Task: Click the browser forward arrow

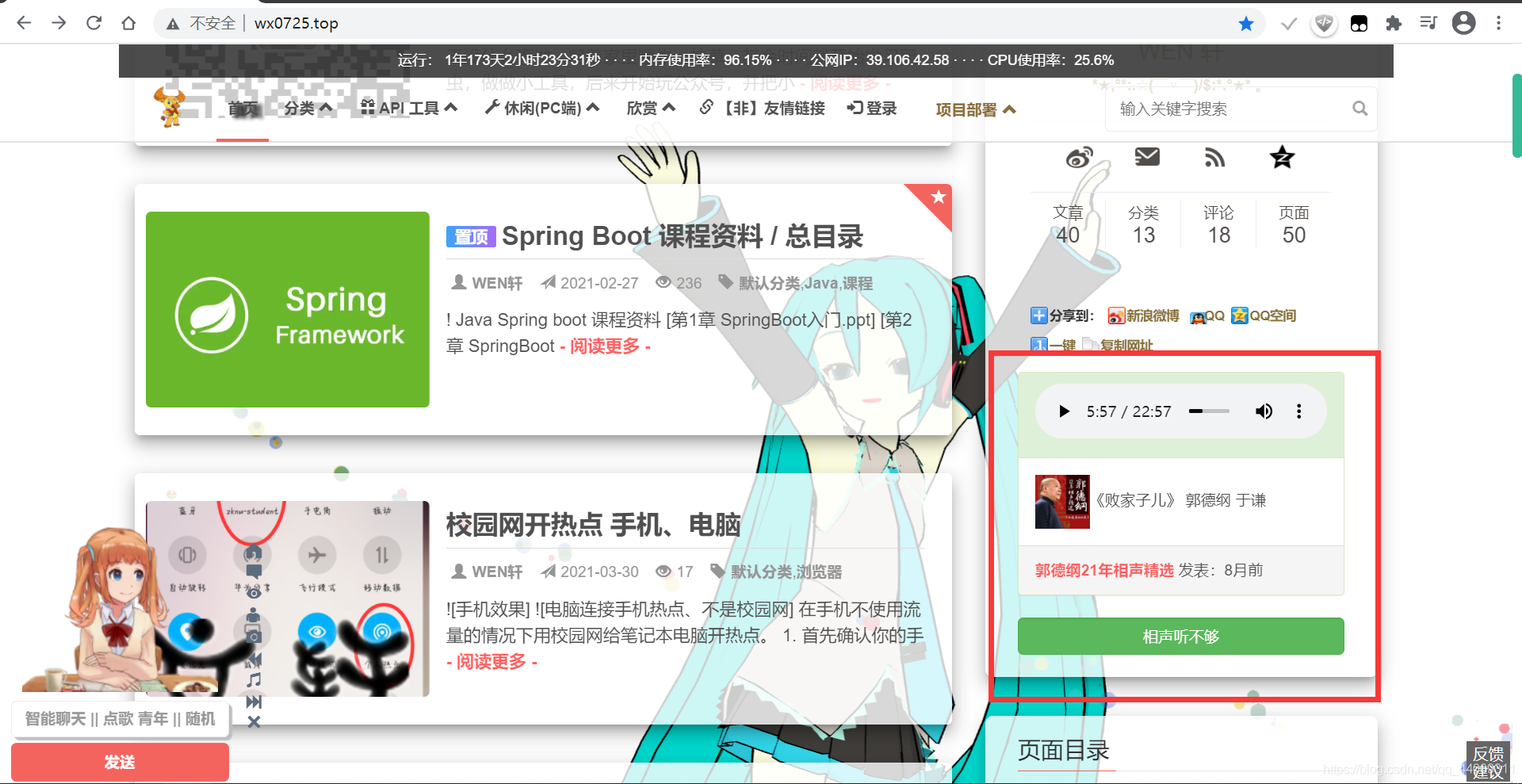Action: click(59, 23)
